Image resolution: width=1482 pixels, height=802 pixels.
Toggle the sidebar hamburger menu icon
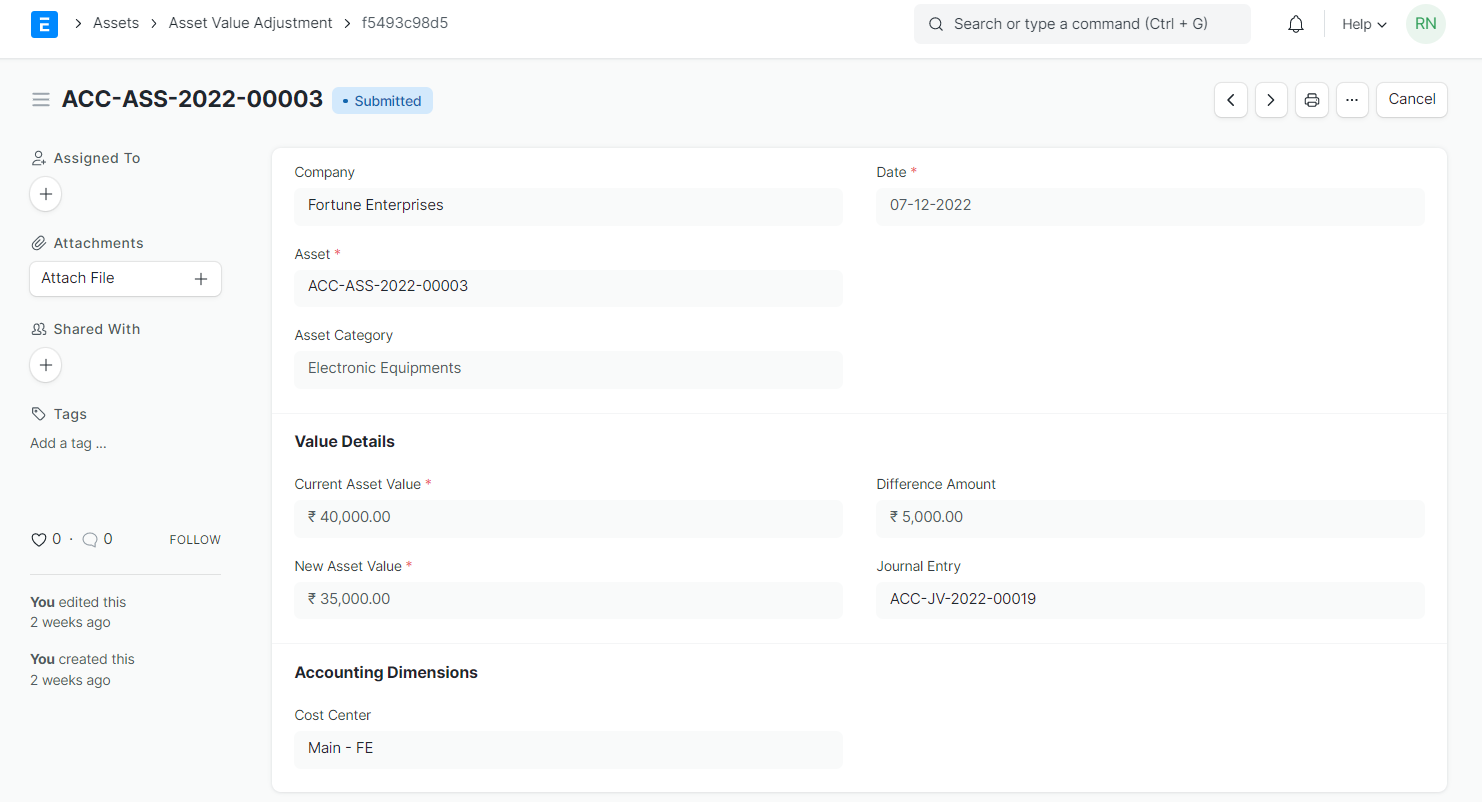click(41, 100)
